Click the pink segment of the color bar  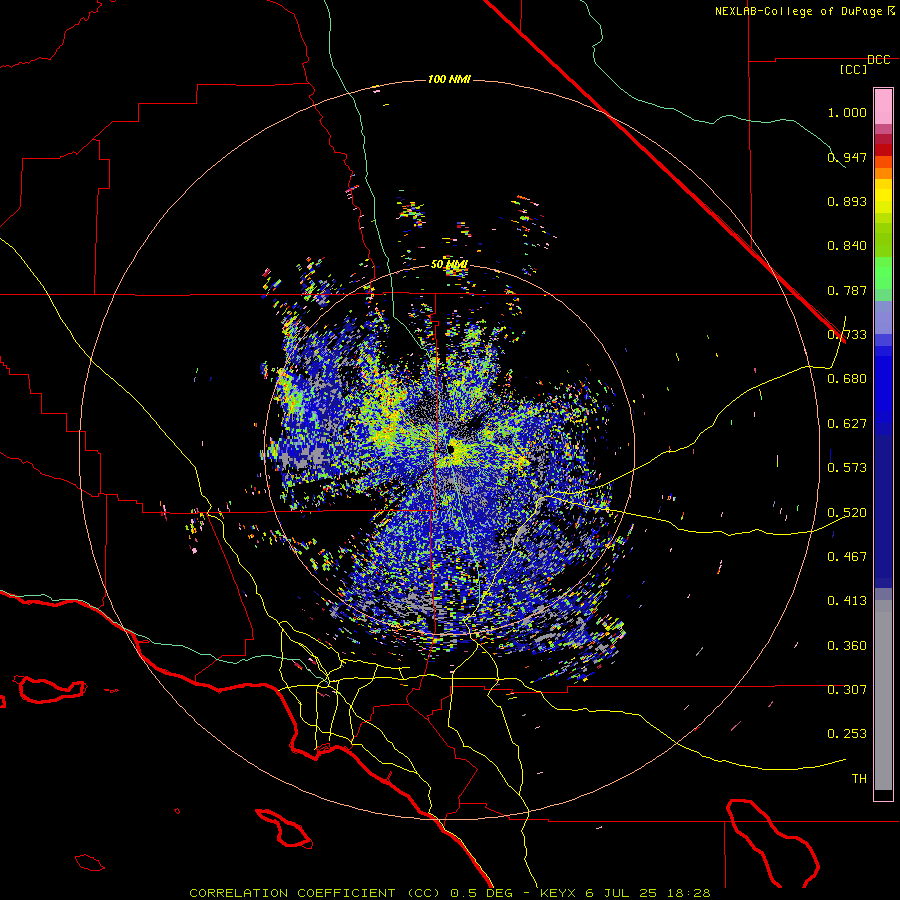pyautogui.click(x=883, y=106)
